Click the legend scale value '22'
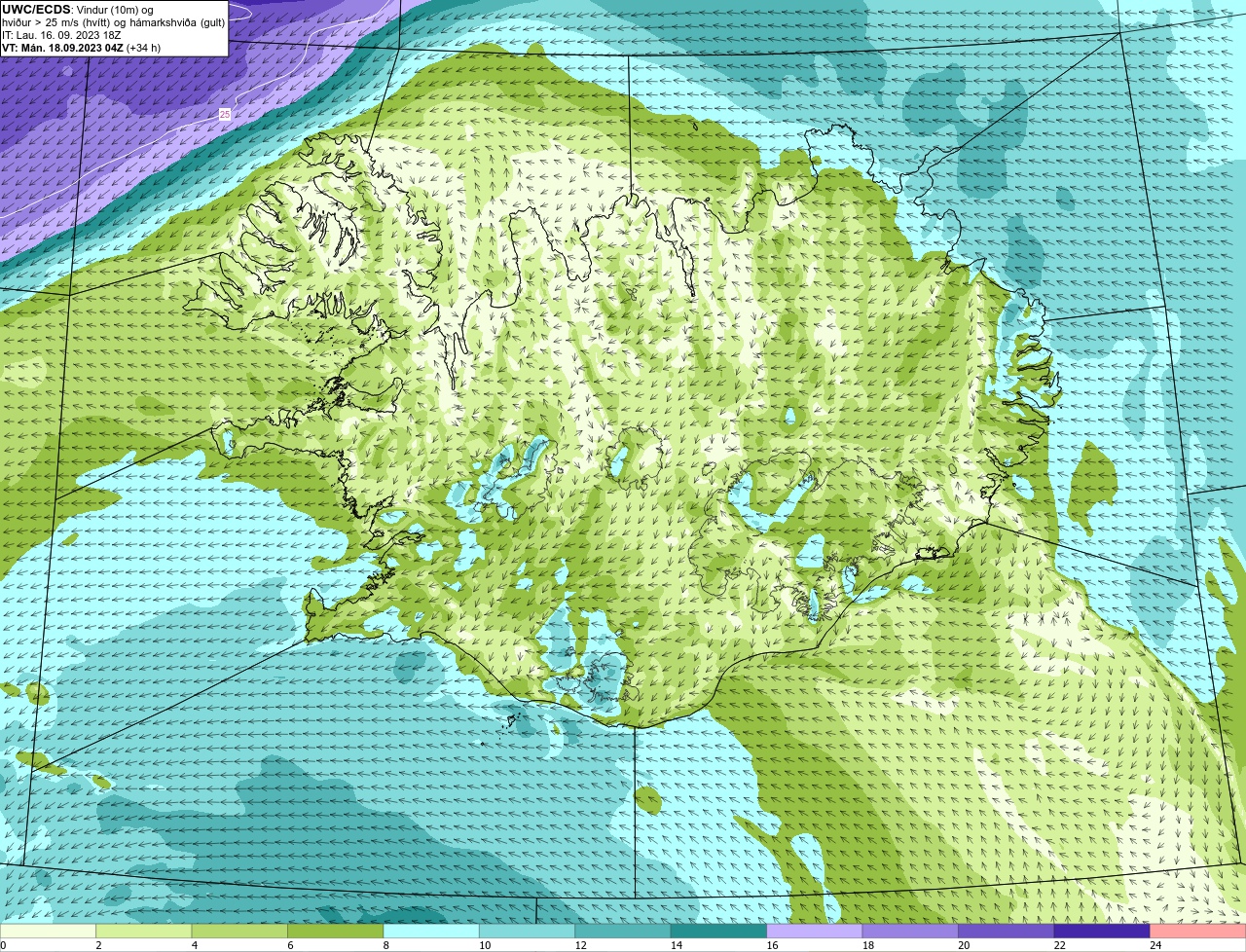The height and width of the screenshot is (952, 1246). (1059, 945)
